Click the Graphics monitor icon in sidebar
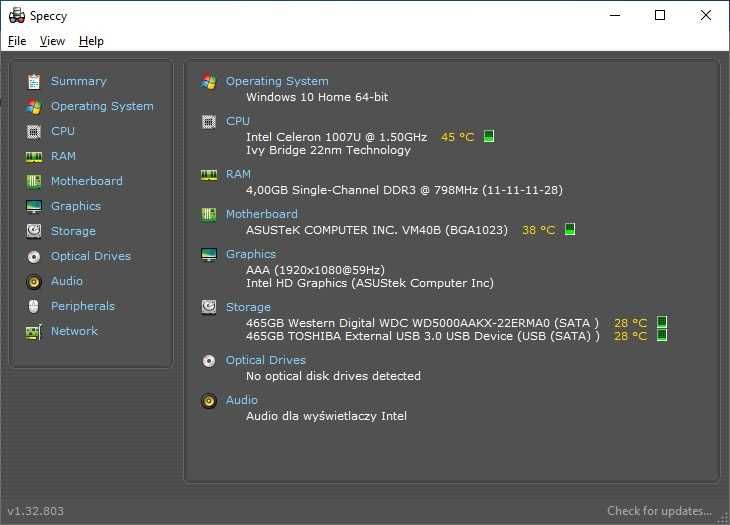Viewport: 730px width, 525px height. tap(34, 206)
